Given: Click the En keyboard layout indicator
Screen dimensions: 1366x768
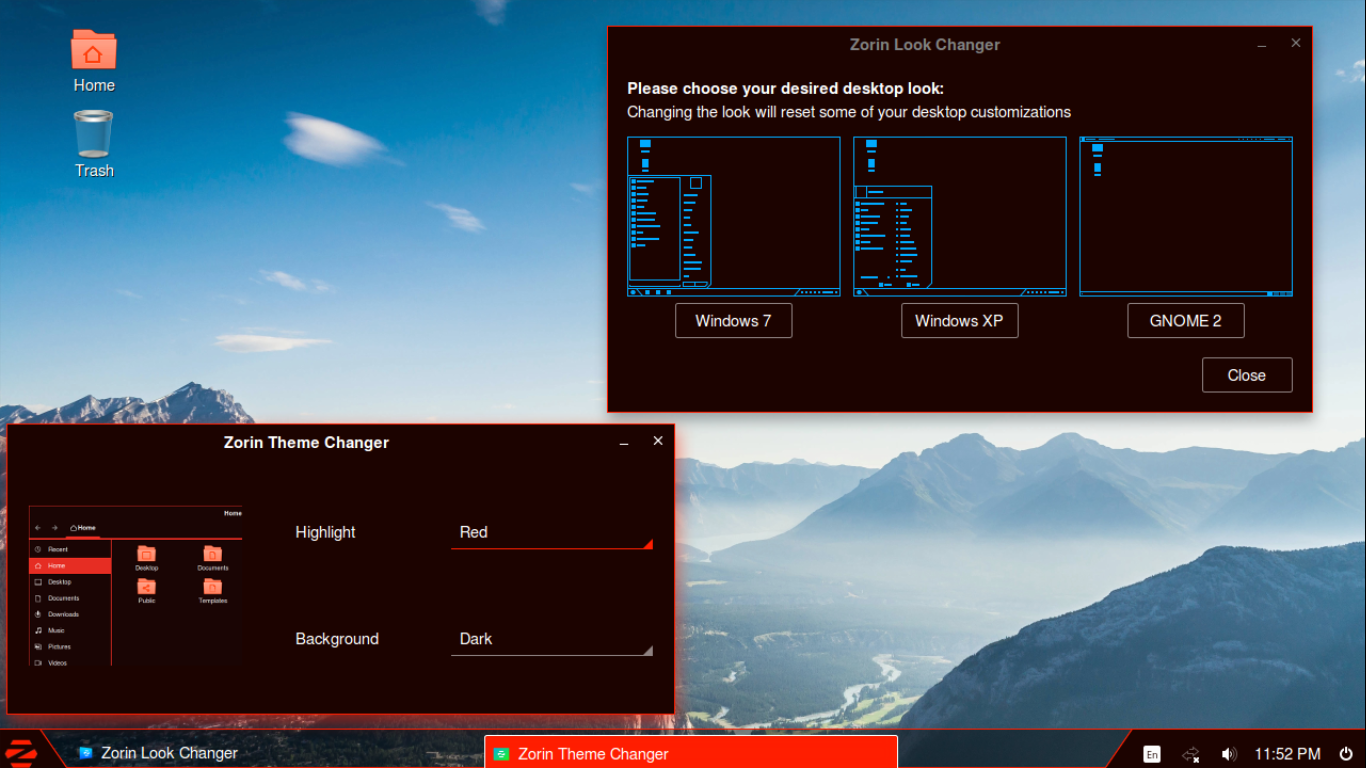Looking at the screenshot, I should 1152,754.
